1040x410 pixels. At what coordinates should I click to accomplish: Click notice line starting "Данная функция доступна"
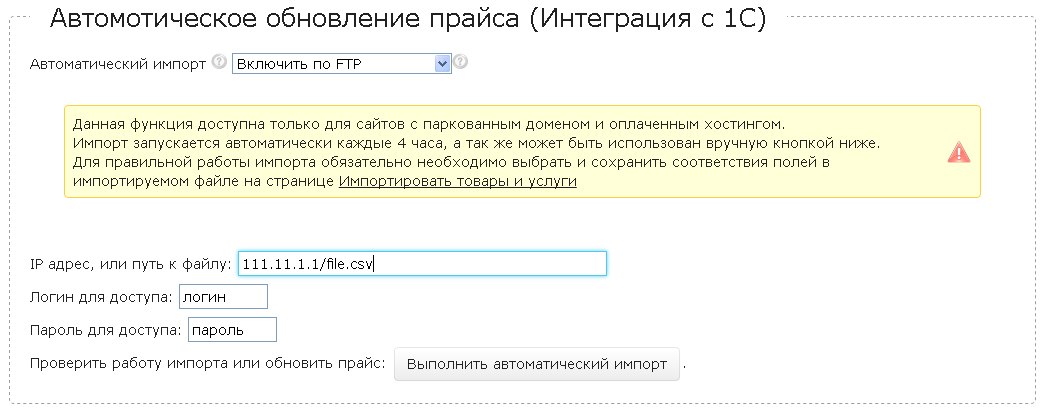coord(430,124)
